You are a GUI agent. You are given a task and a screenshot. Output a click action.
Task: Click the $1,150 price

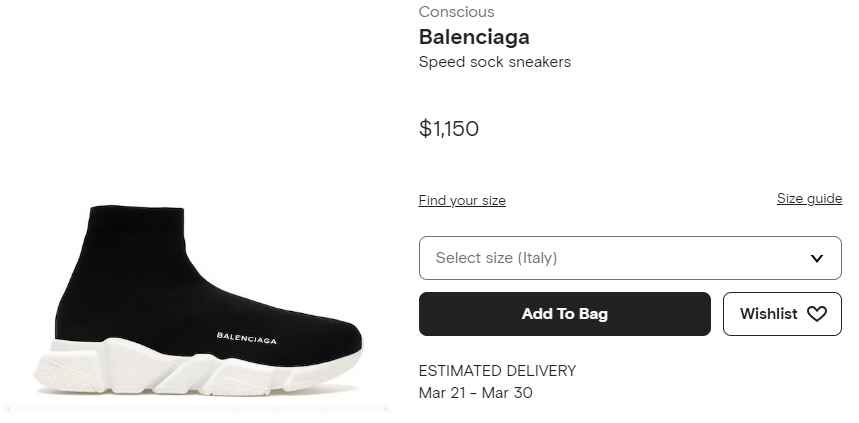449,128
